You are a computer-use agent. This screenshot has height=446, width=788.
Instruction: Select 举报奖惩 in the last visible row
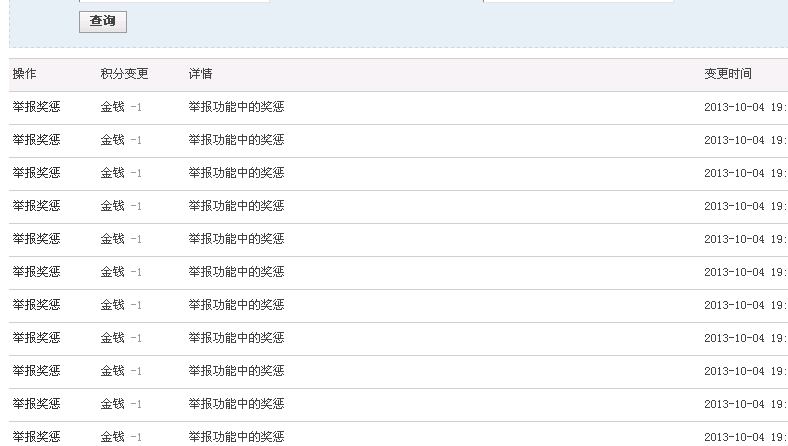(36, 437)
